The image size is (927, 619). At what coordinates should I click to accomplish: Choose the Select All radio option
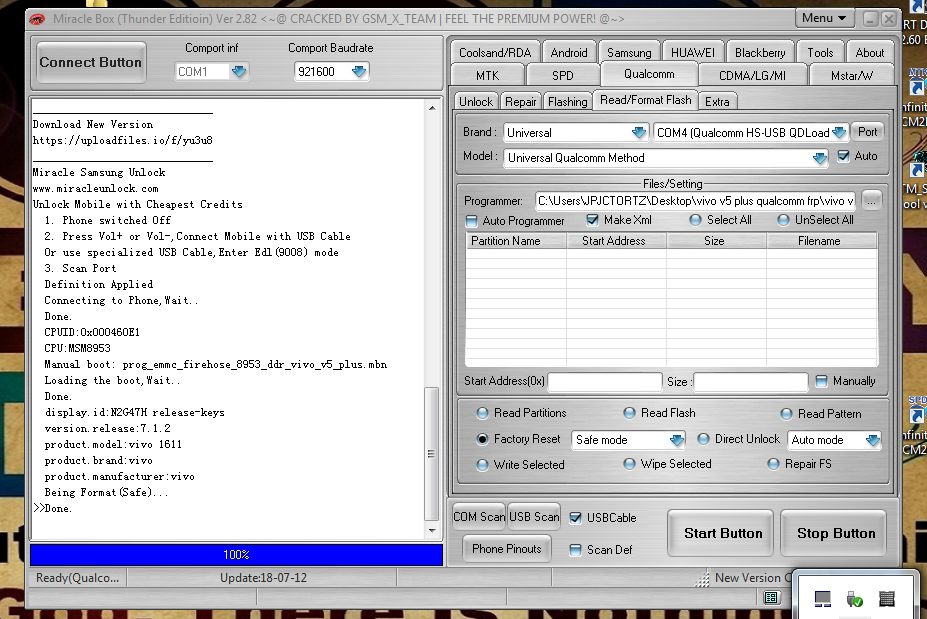click(x=695, y=220)
